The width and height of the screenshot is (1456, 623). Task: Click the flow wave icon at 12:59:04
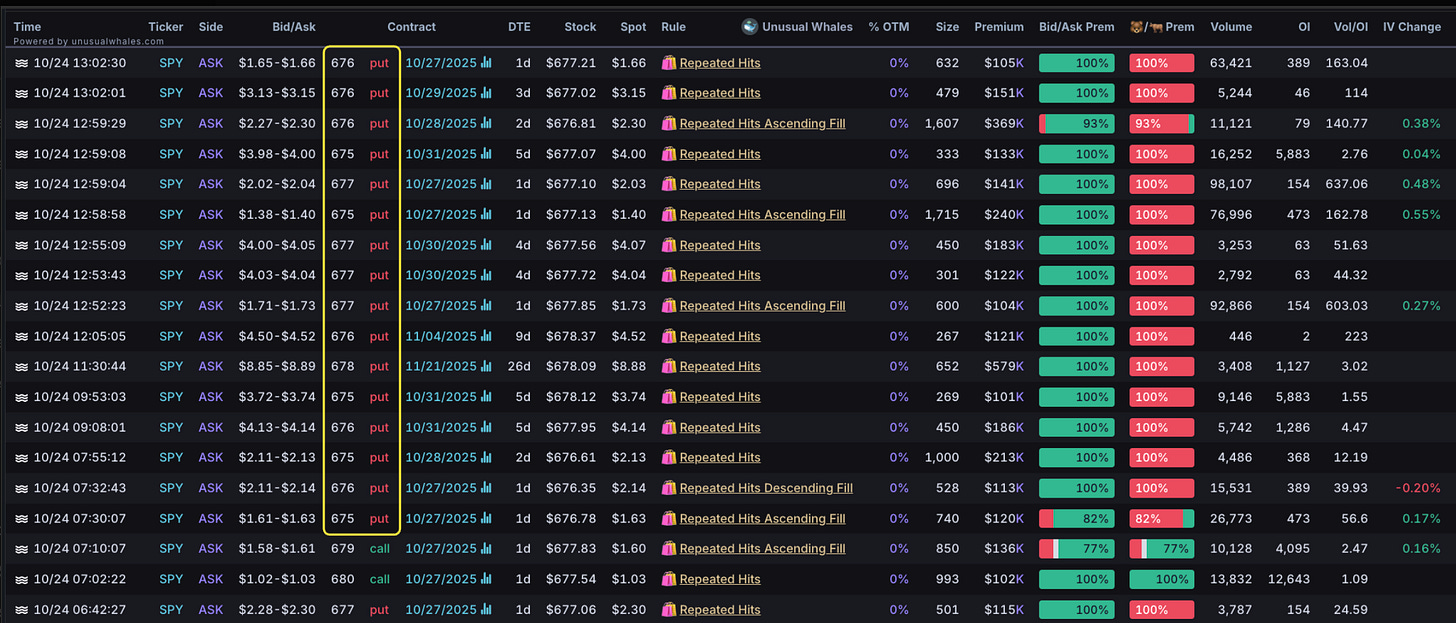[x=20, y=184]
